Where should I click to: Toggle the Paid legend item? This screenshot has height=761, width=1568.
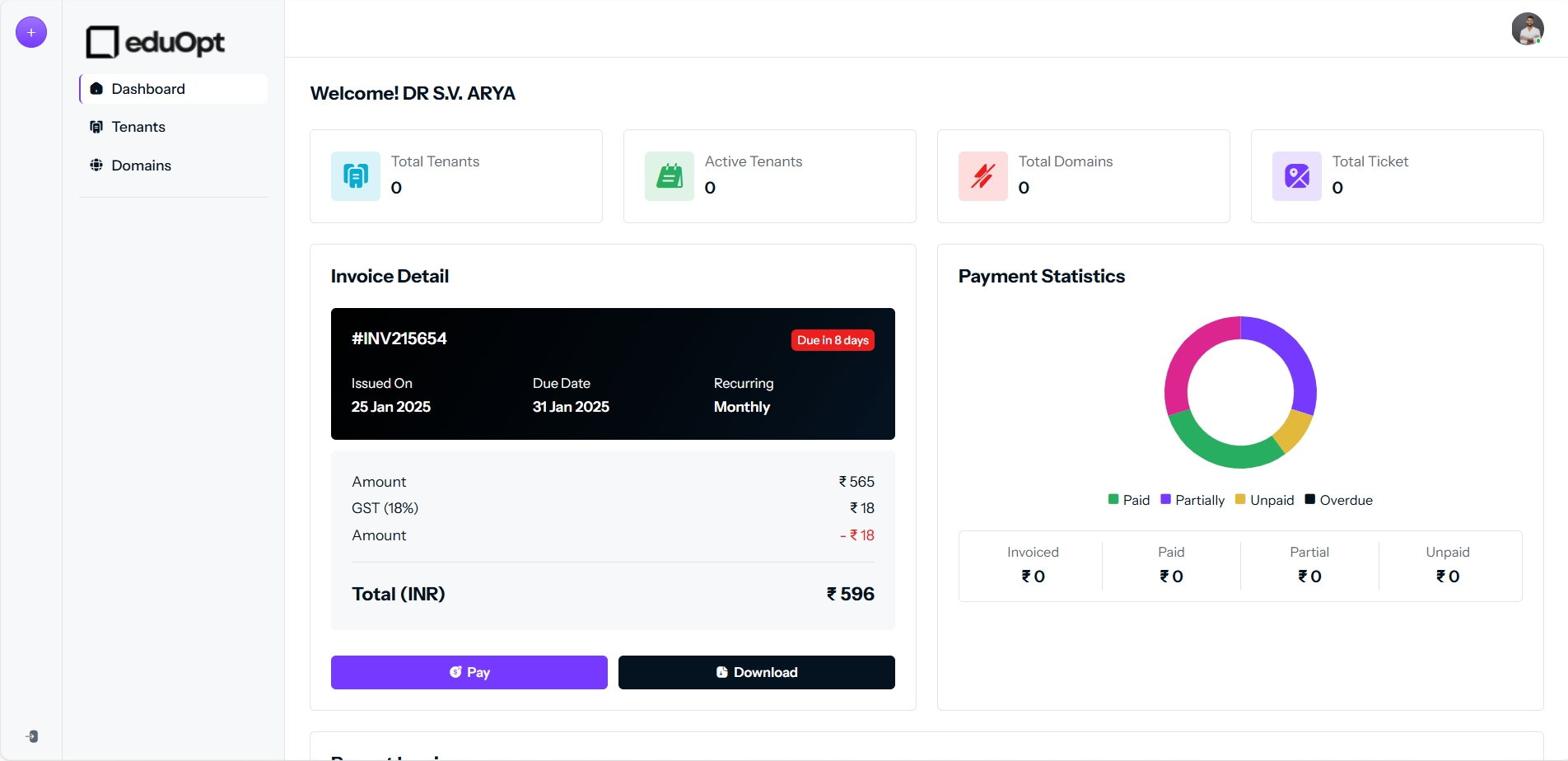point(1129,500)
